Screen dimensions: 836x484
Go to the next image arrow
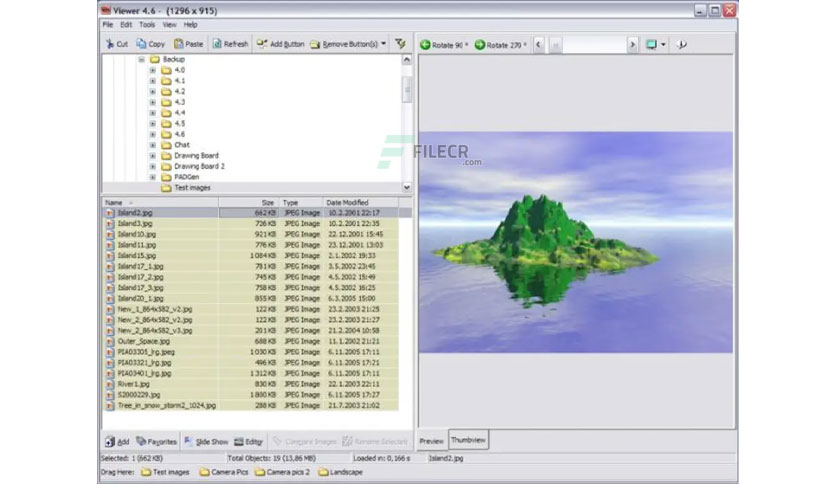(632, 45)
